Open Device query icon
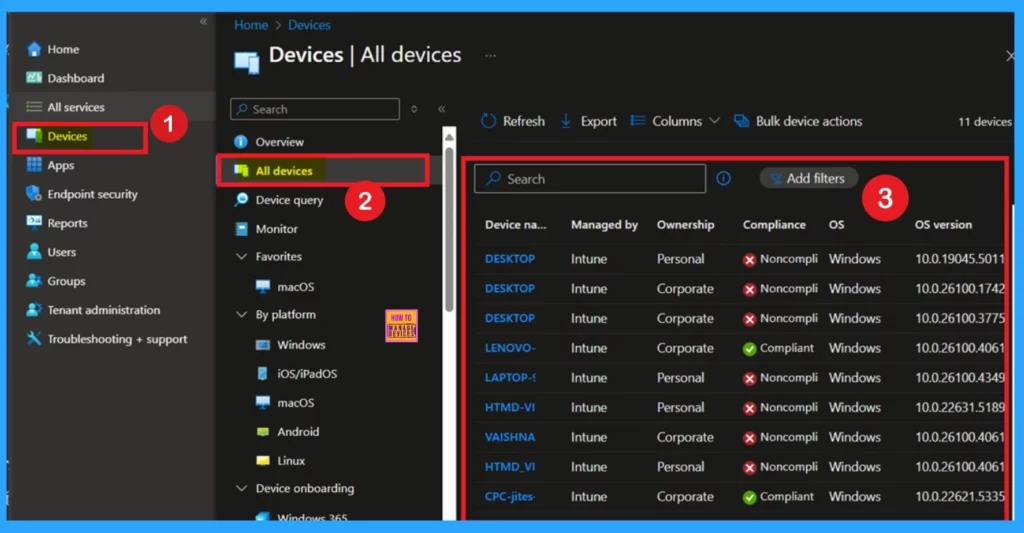Viewport: 1024px width, 533px height. point(242,199)
